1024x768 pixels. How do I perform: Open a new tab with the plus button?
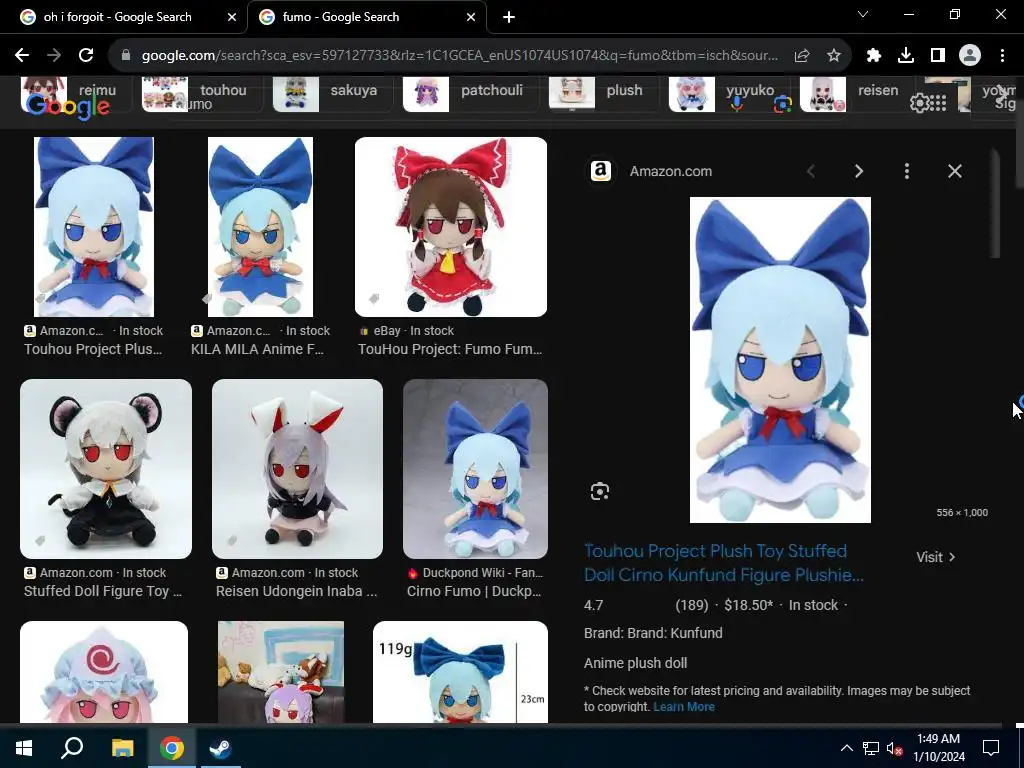click(509, 18)
